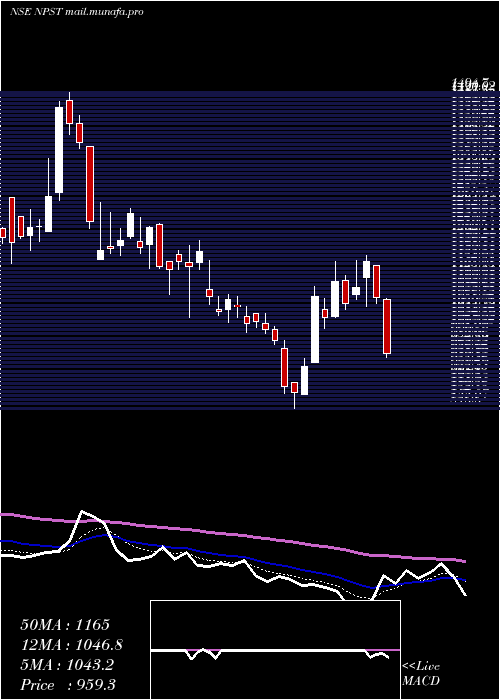The height and width of the screenshot is (700, 500).
Task: Click the 5MA : 1043.2 label
Action: [x=67, y=665]
